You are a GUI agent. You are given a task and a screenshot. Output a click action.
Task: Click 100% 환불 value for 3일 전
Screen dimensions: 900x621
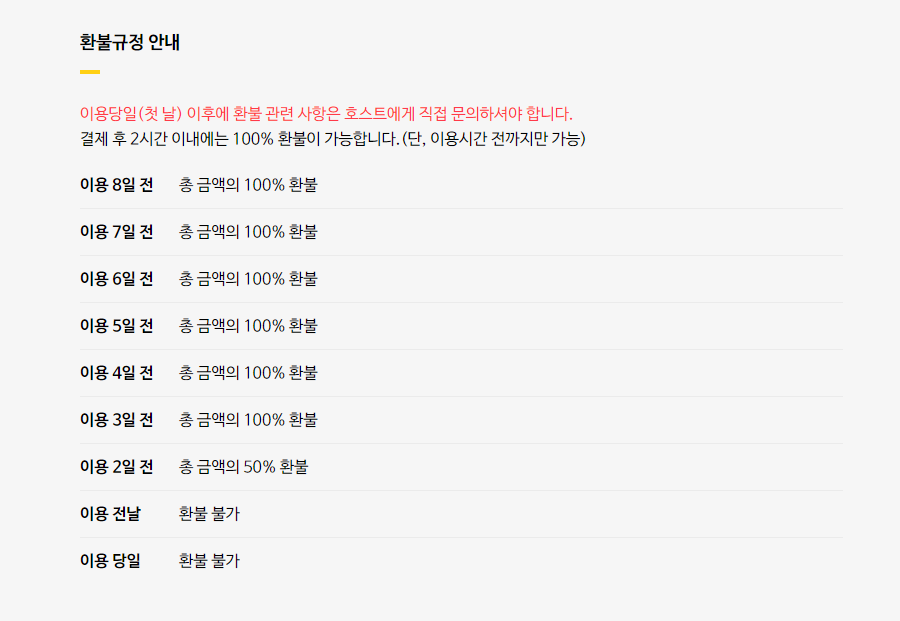[x=248, y=420]
